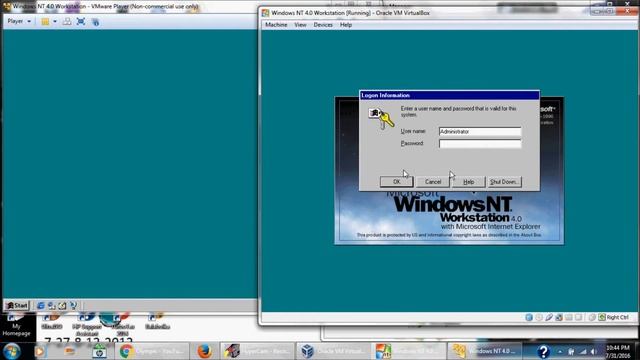Click the second quick launch icon beside Start
Image resolution: width=640 pixels, height=360 pixels.
(51, 305)
